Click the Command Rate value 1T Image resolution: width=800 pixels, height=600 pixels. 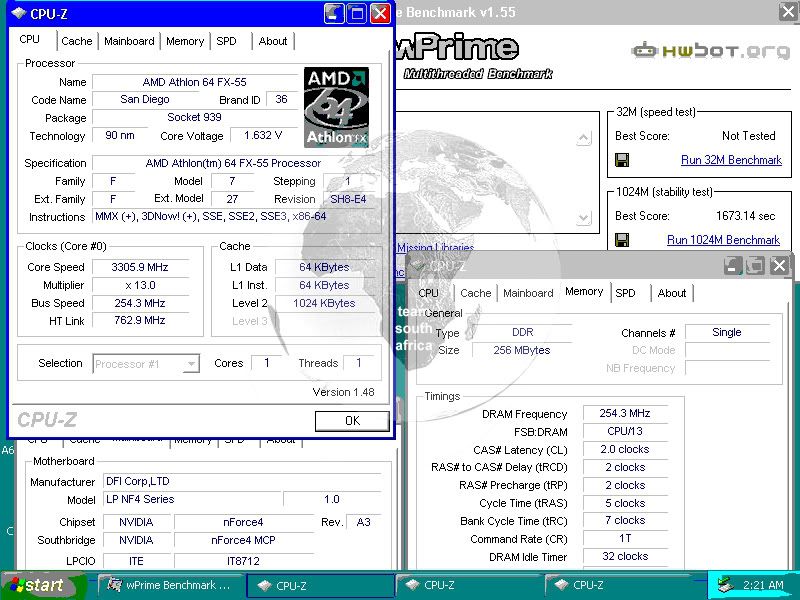click(625, 538)
